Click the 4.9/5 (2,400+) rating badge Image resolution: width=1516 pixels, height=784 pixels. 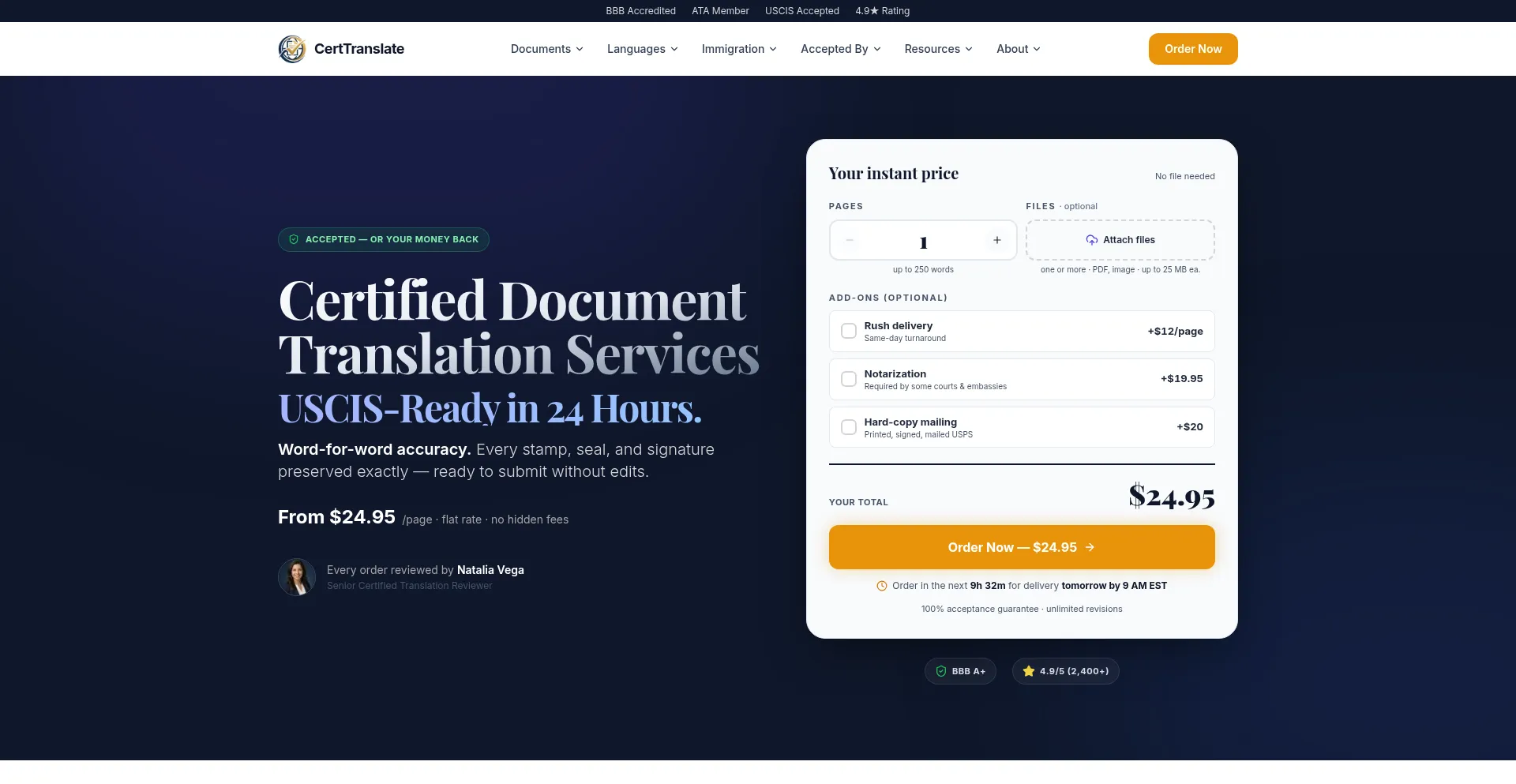pos(1066,671)
